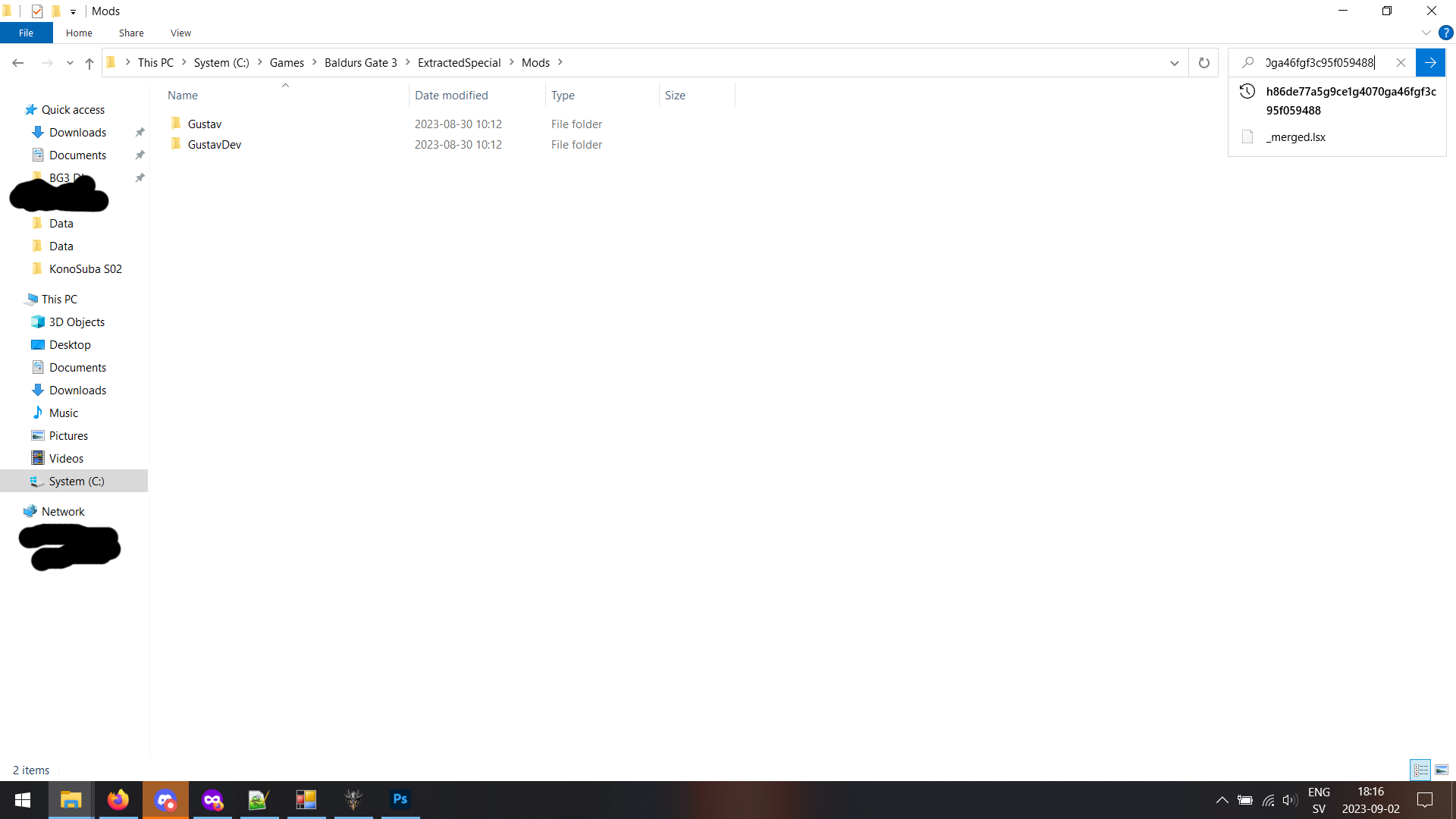1456x819 pixels.
Task: Open the taskbar clock and date
Action: 1370,800
